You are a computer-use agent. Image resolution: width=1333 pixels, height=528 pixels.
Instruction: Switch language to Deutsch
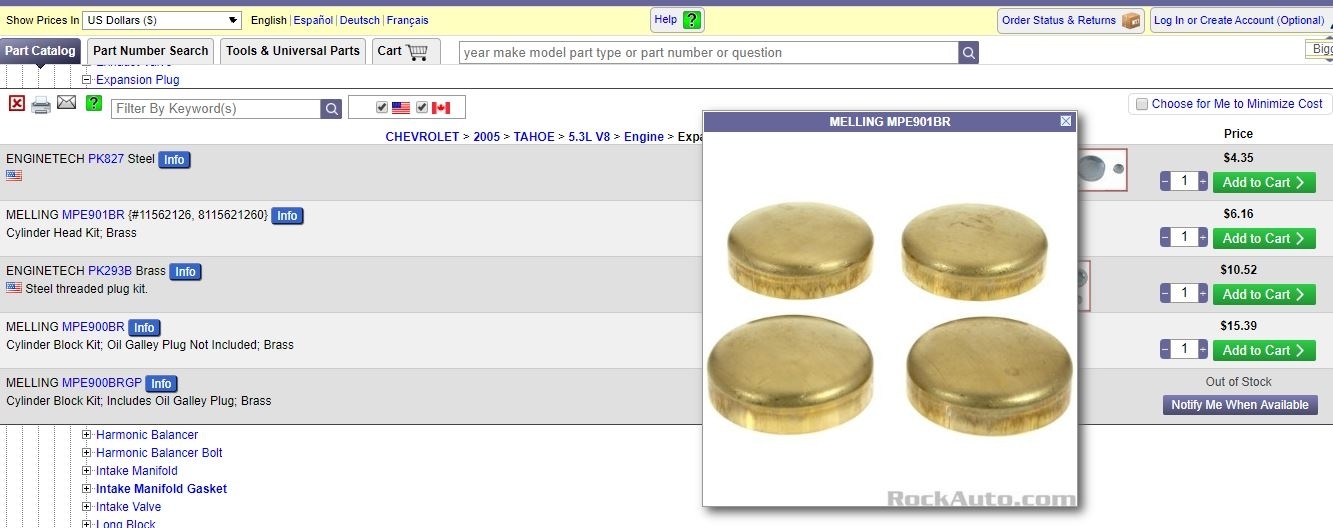pos(360,20)
